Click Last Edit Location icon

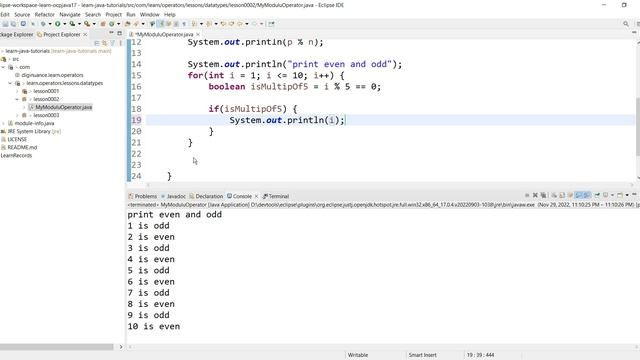(223, 24)
